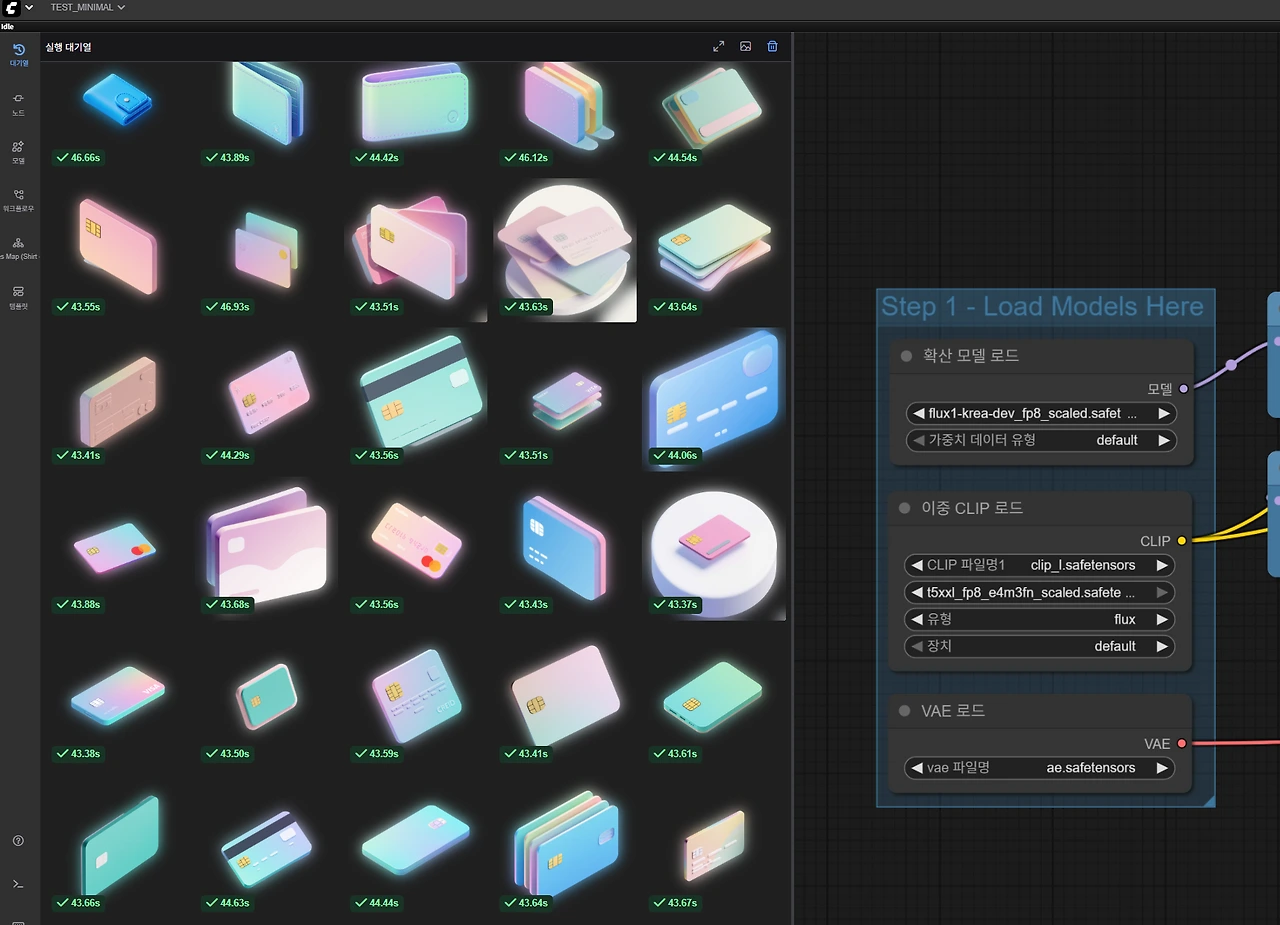The width and height of the screenshot is (1280, 925).
Task: Collapse the 이중 CLIP 로드 node via its dot
Action: coord(906,508)
